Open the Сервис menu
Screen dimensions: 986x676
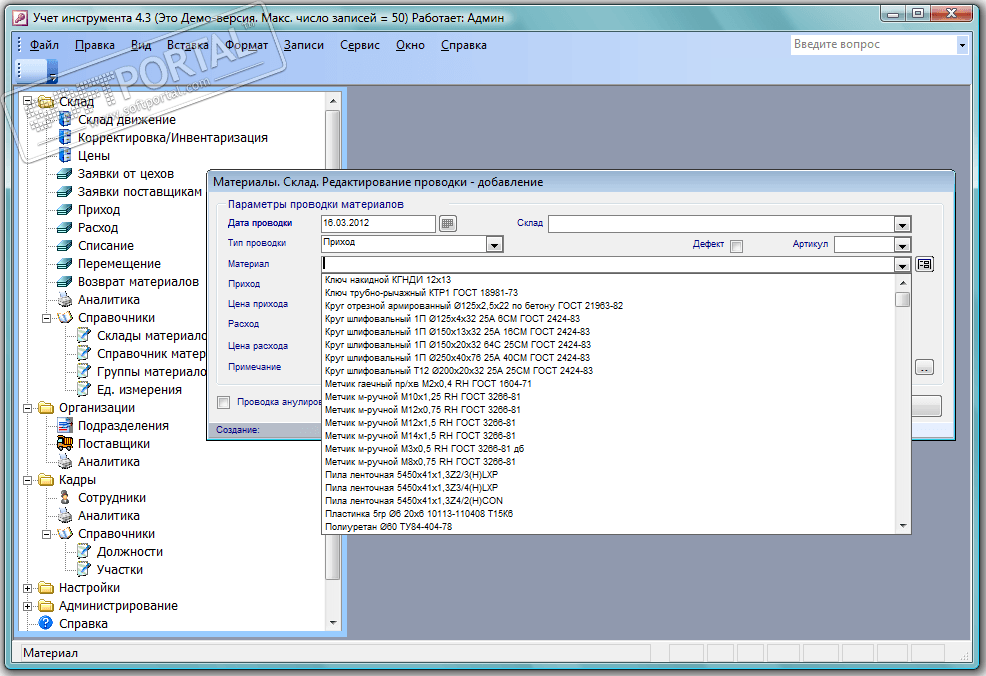tap(359, 45)
